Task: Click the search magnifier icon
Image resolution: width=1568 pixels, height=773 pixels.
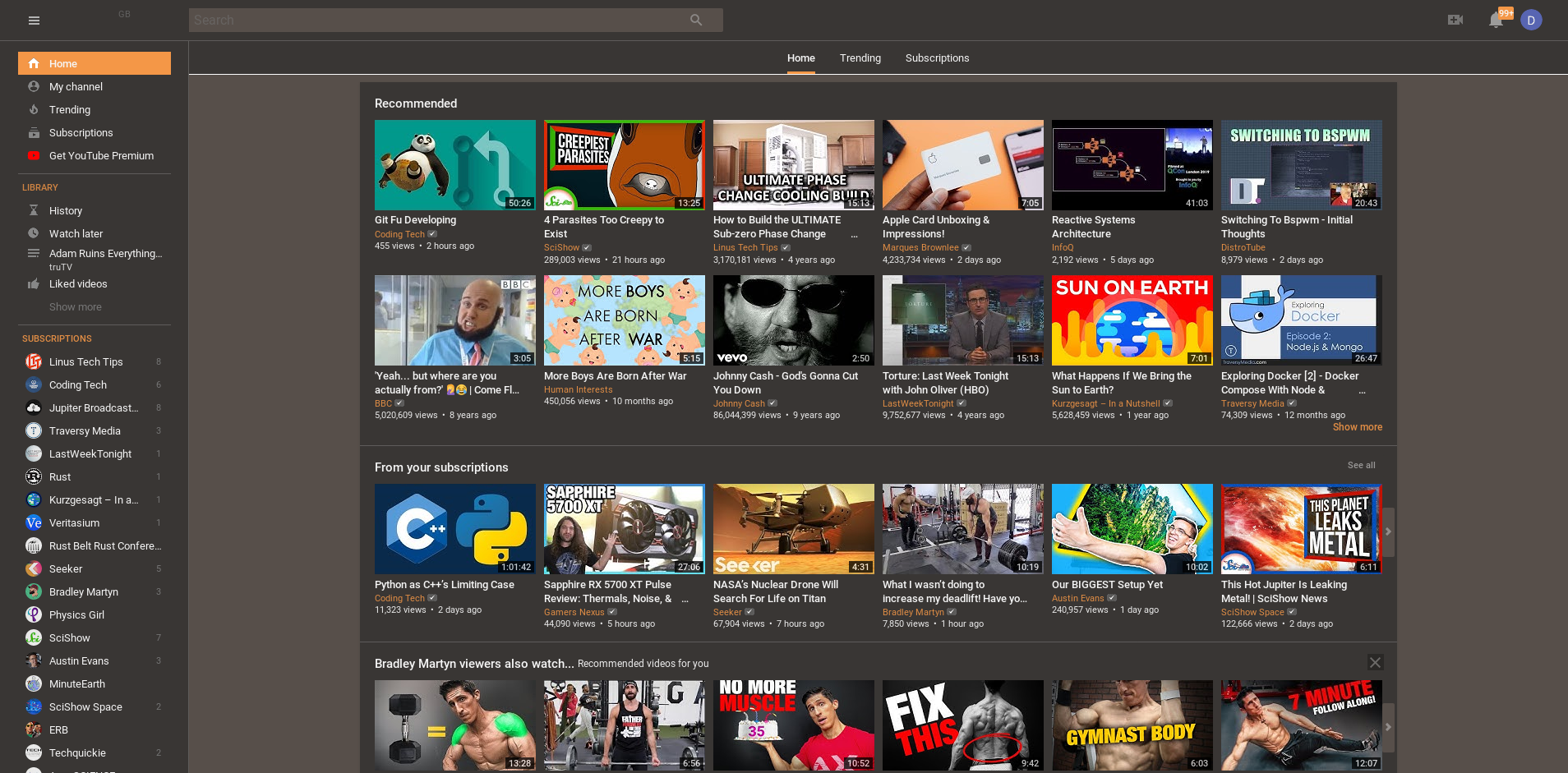Action: pyautogui.click(x=696, y=20)
